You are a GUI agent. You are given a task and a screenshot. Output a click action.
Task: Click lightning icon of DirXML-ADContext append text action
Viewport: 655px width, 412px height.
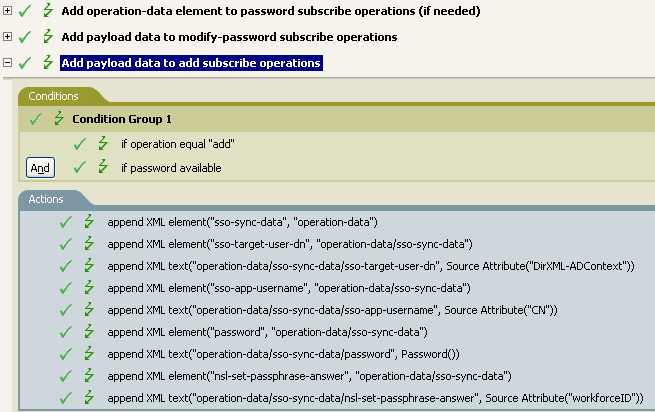click(x=89, y=266)
